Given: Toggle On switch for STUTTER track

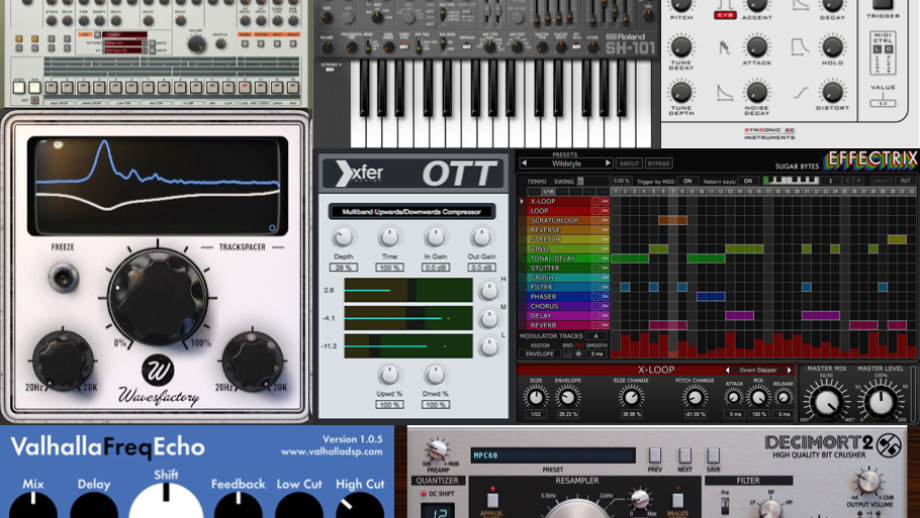Looking at the screenshot, I should pos(604,268).
